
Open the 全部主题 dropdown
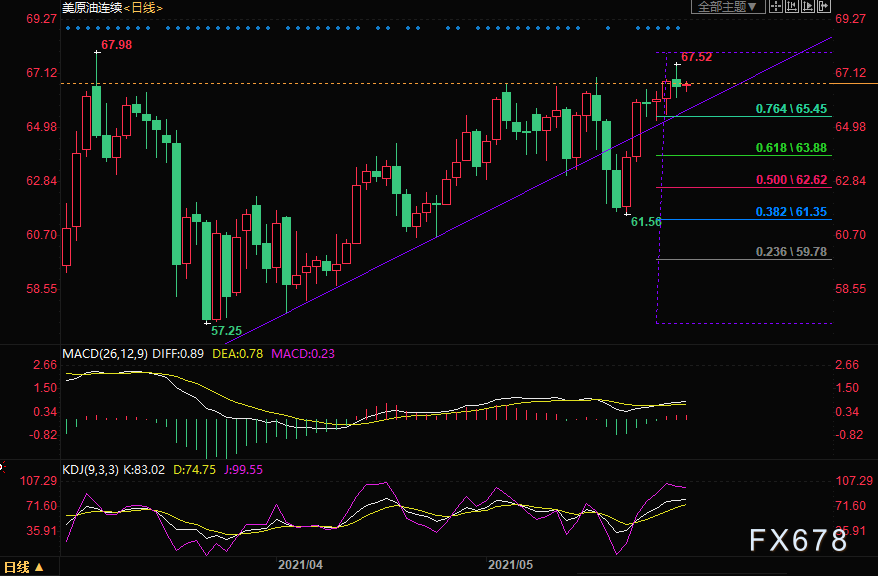click(x=728, y=7)
